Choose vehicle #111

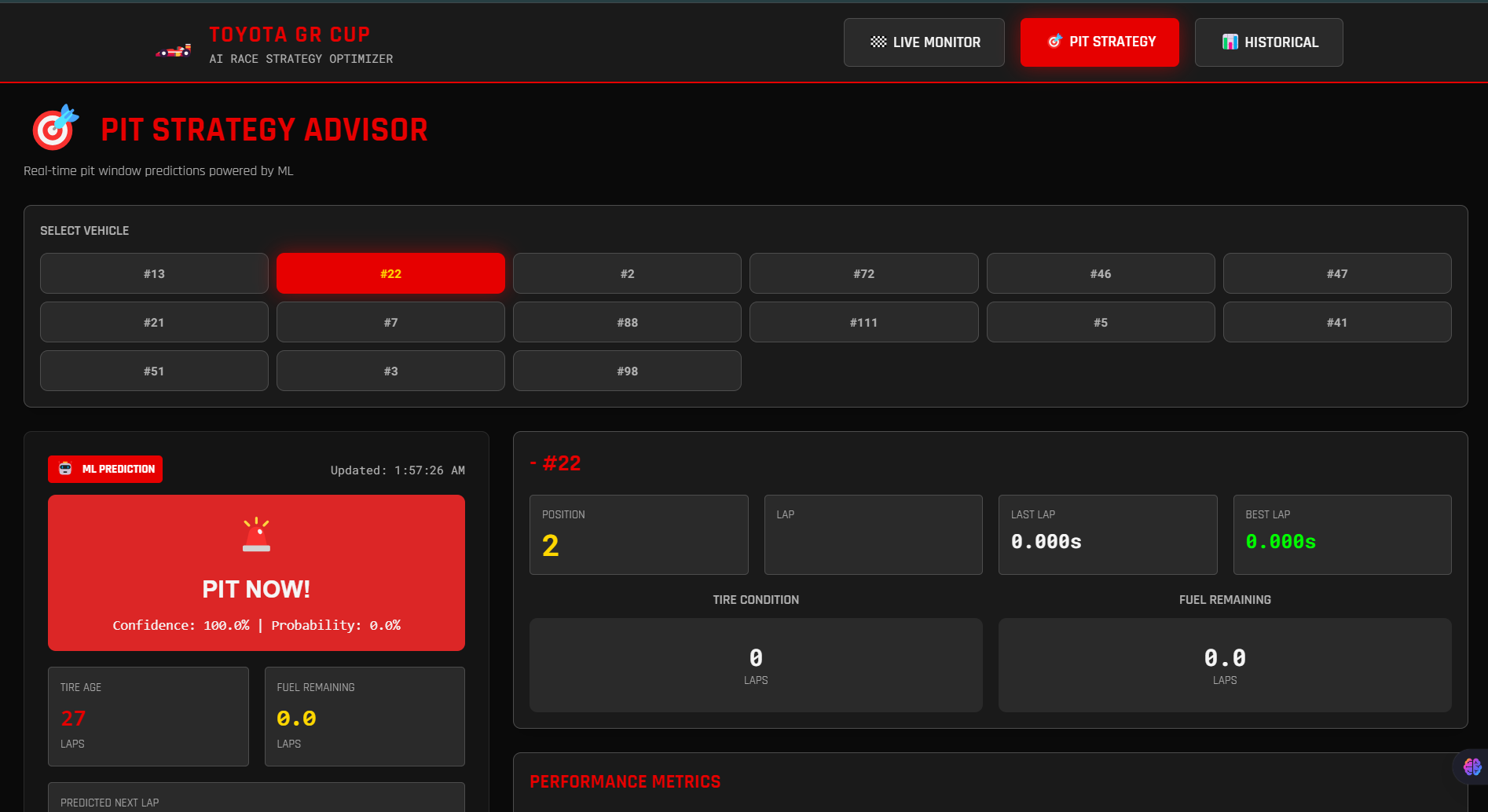(863, 322)
